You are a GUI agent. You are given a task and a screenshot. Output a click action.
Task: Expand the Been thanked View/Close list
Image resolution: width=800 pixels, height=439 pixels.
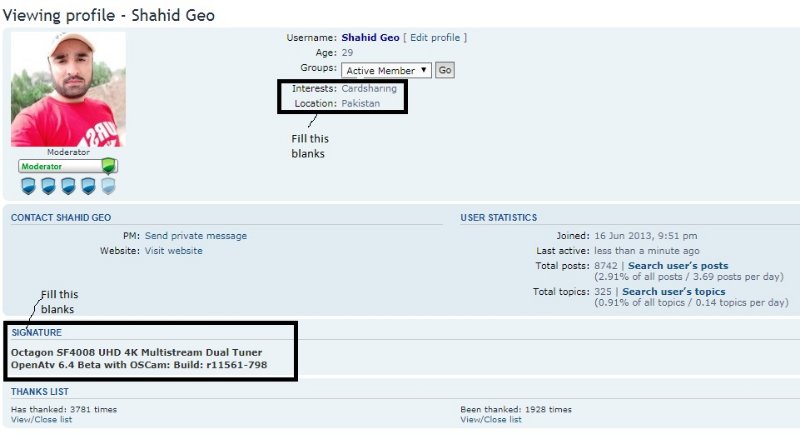point(491,420)
